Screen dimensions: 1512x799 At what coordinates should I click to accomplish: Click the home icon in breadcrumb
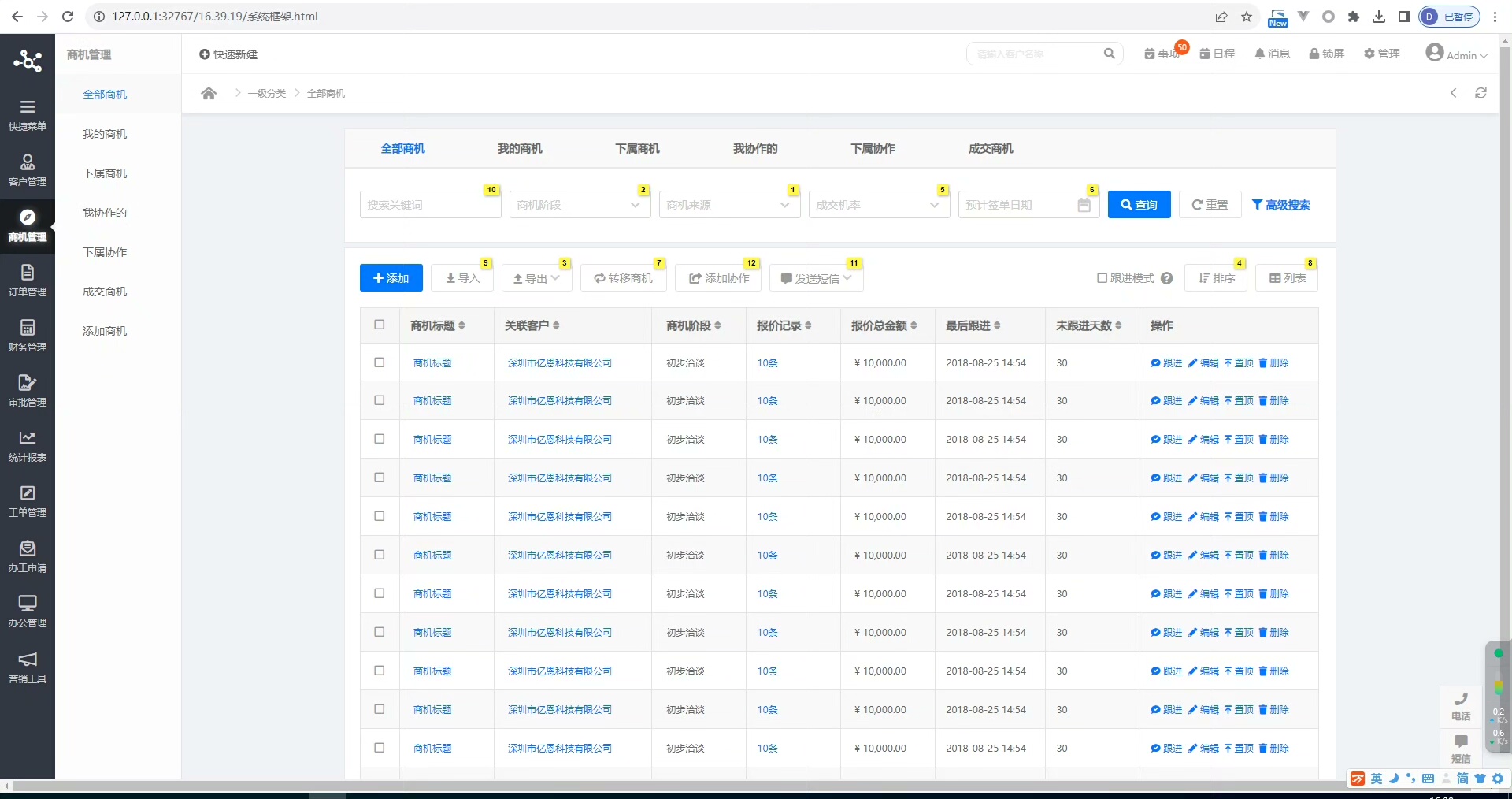[x=209, y=94]
